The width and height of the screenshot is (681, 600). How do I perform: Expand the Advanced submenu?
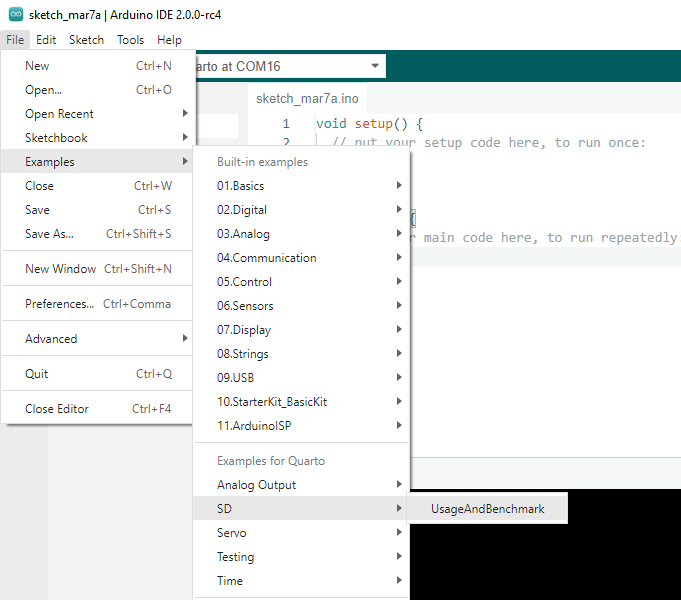point(51,339)
